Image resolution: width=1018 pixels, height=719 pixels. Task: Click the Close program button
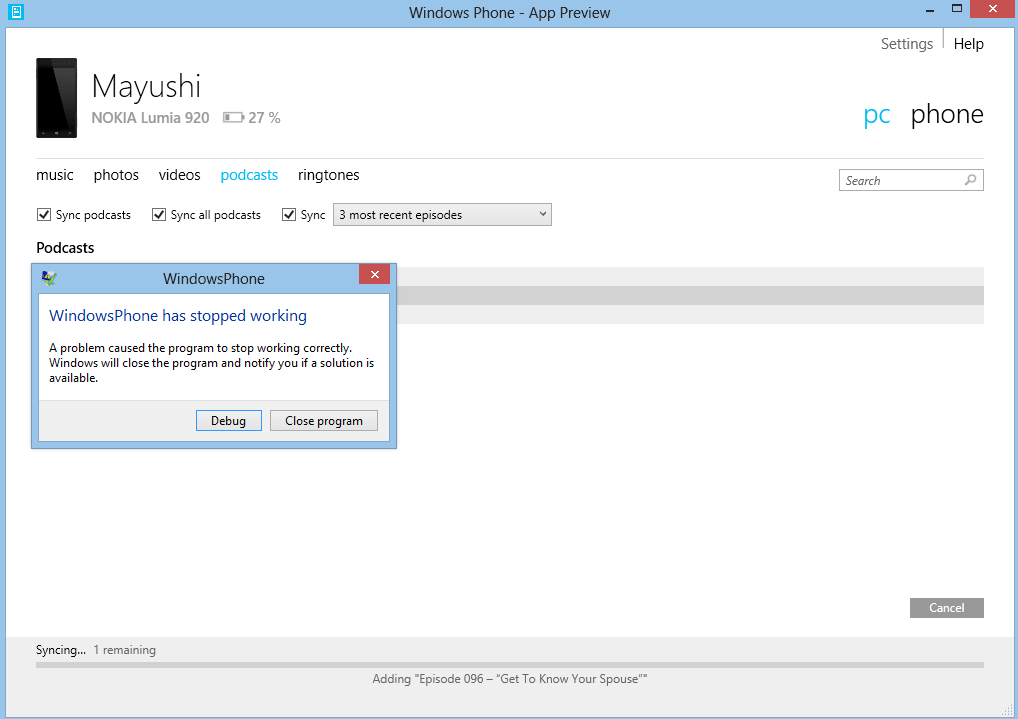click(x=324, y=420)
